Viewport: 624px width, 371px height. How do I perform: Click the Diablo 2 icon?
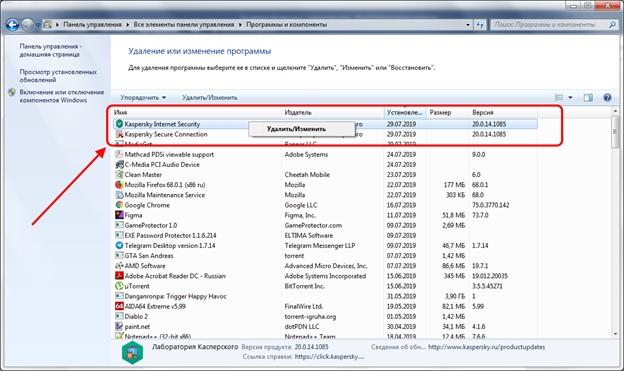[x=119, y=316]
